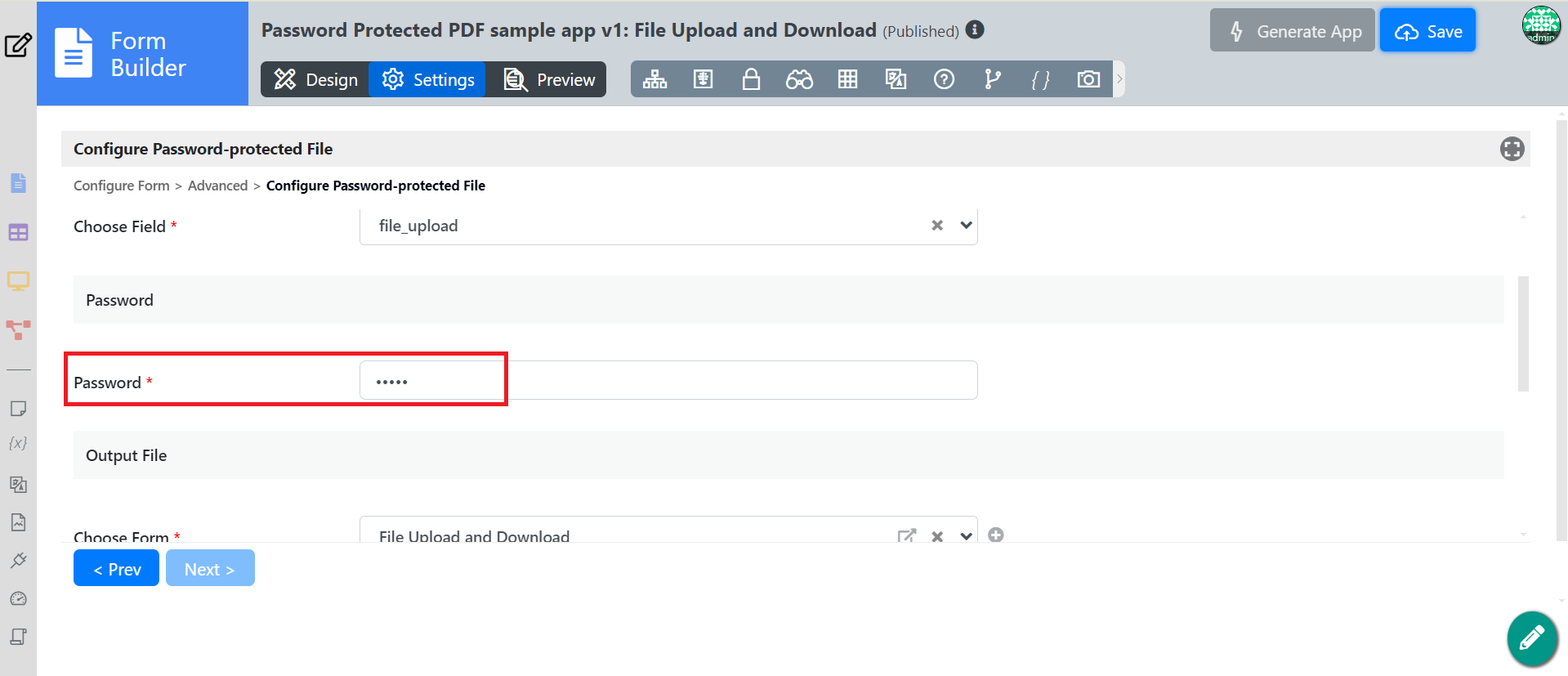Image resolution: width=1568 pixels, height=676 pixels.
Task: Click the padlock permission toolbar icon
Action: [751, 79]
